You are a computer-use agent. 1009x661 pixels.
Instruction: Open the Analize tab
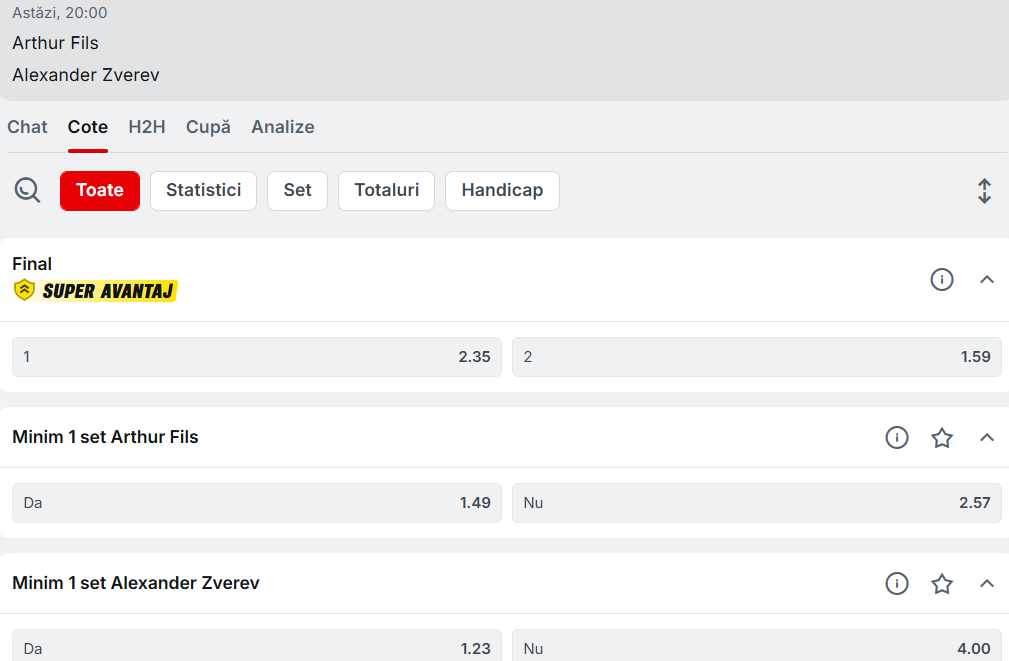(x=283, y=127)
